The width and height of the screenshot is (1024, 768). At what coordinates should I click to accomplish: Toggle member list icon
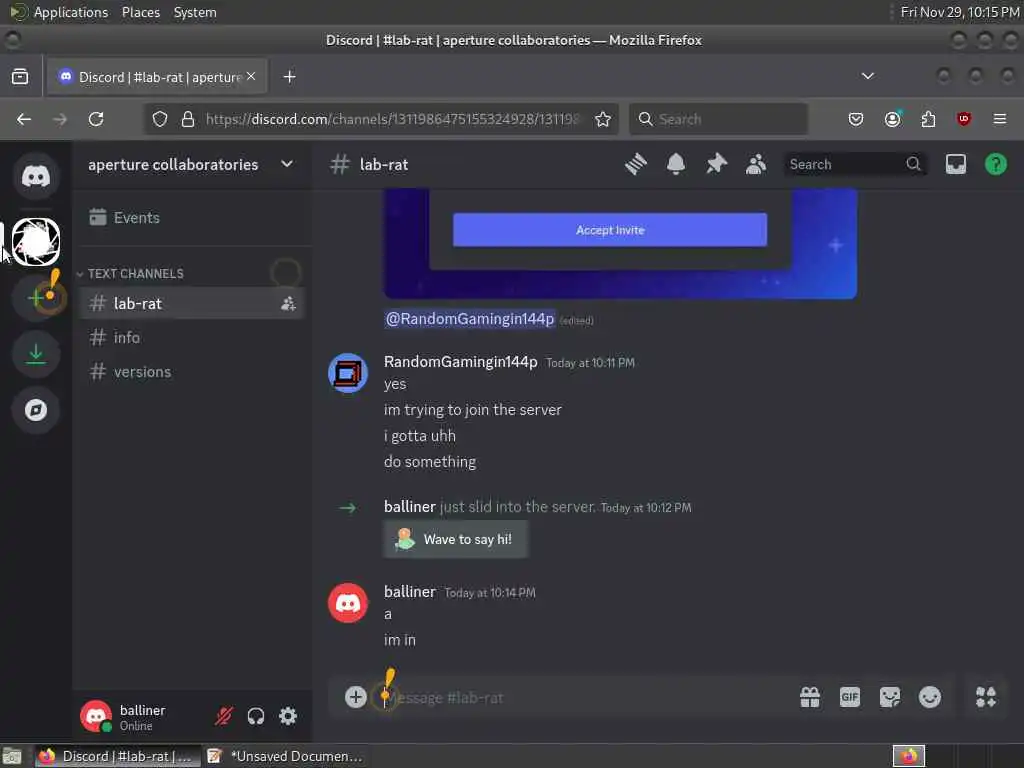pyautogui.click(x=756, y=165)
